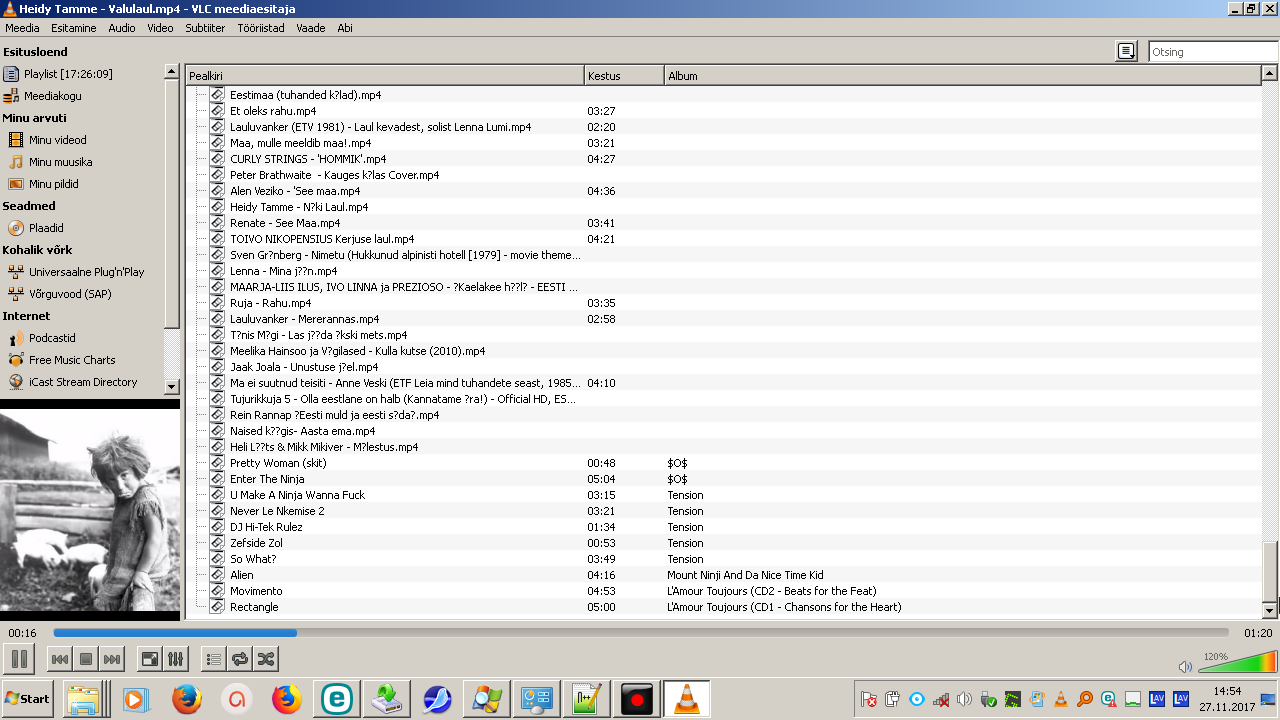Enable shuffle random playback
This screenshot has height=720, width=1280.
tap(265, 659)
